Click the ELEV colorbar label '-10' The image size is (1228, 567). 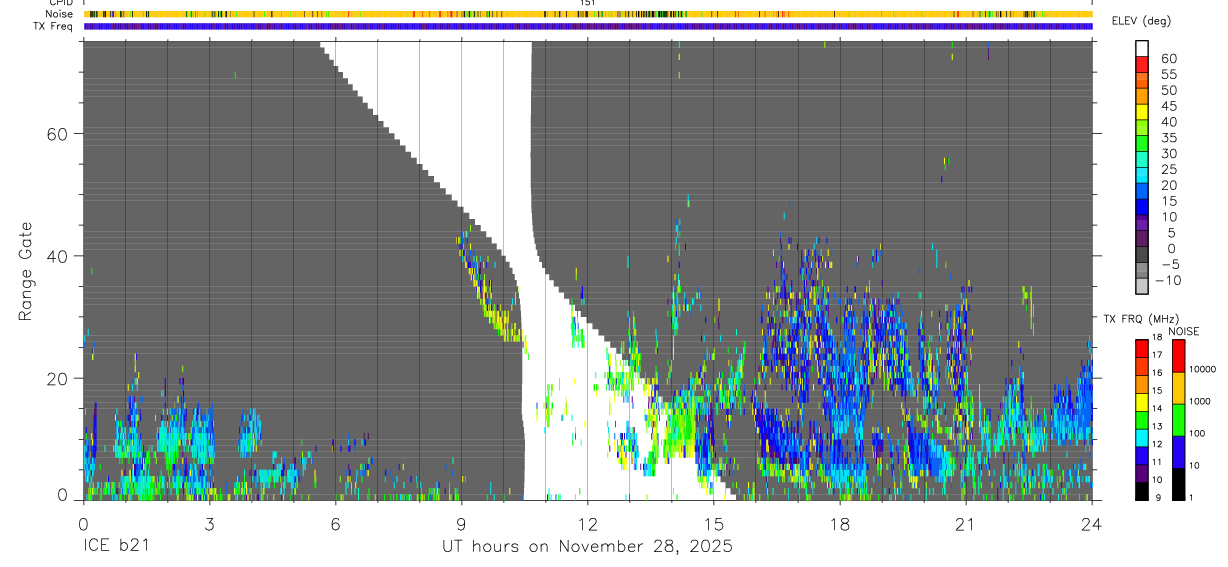pos(1168,280)
